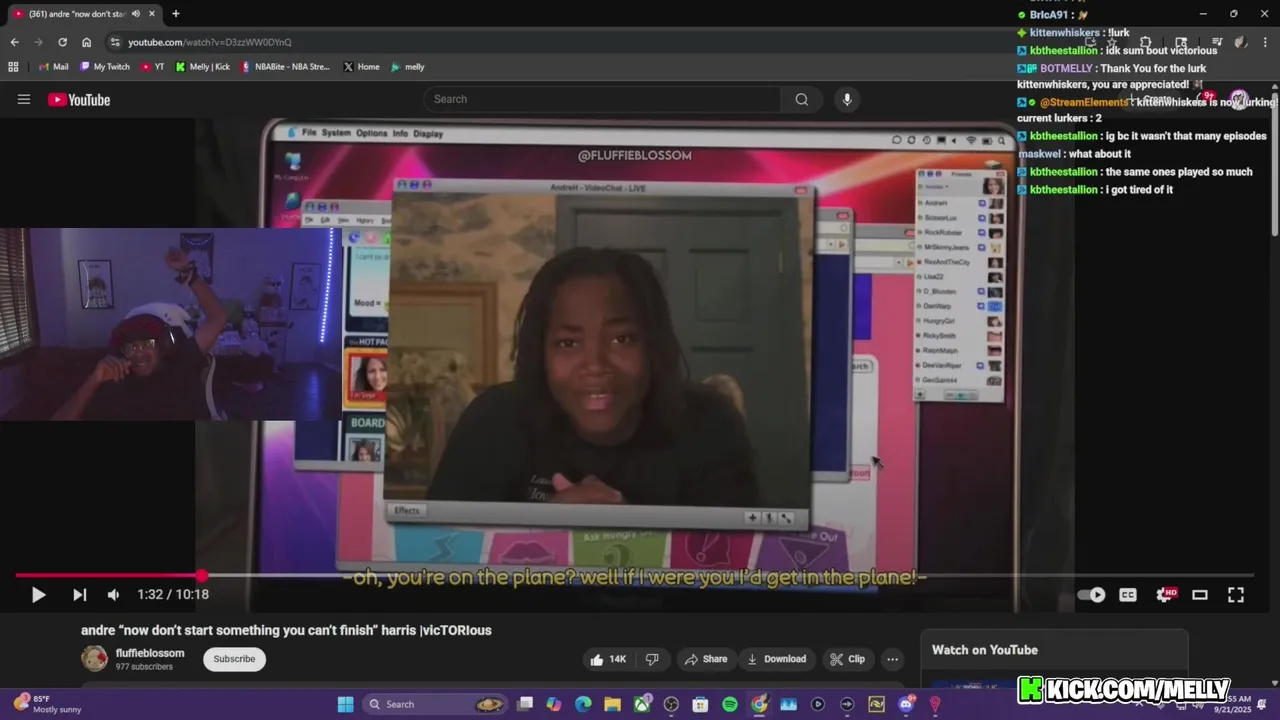
Task: Open the Mail bookmark
Action: pos(54,67)
